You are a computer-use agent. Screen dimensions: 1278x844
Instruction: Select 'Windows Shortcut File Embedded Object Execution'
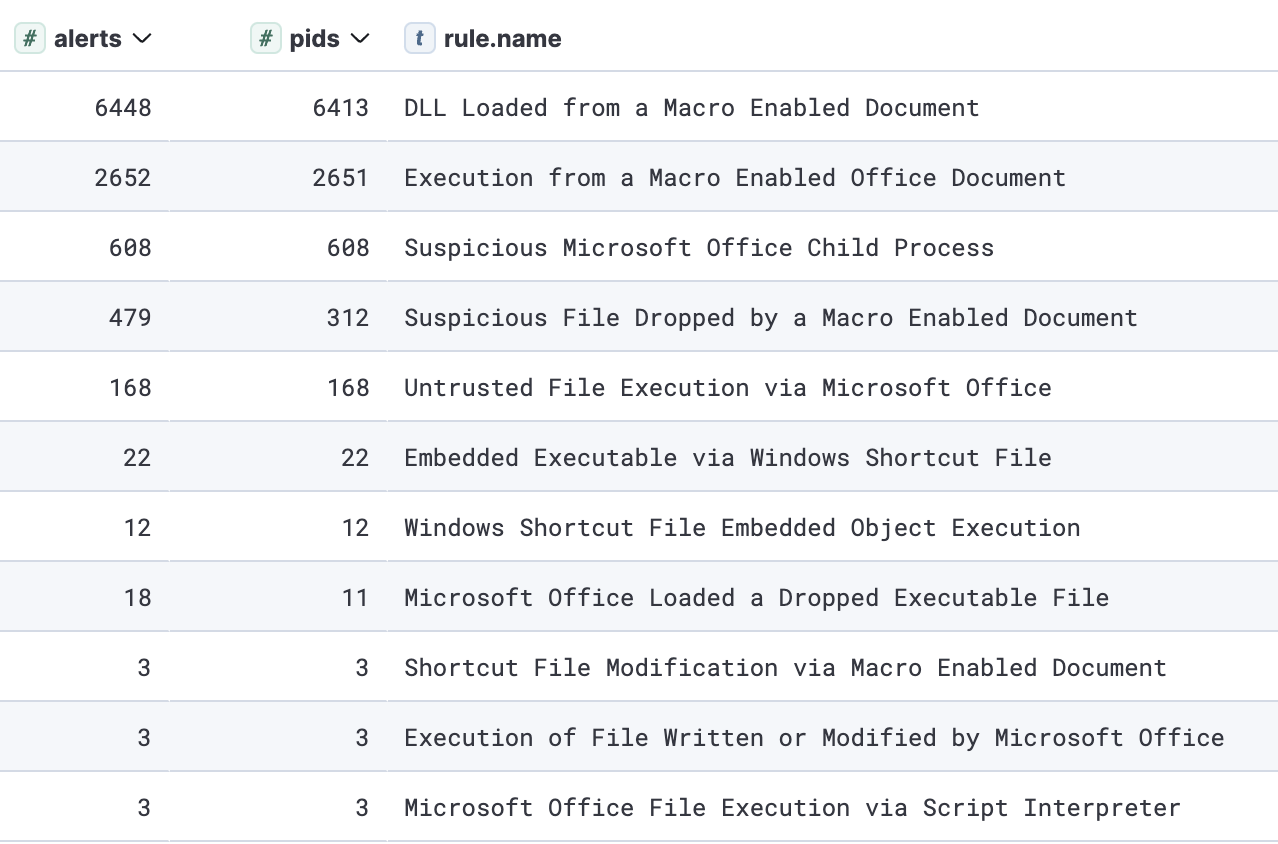[x=741, y=528]
